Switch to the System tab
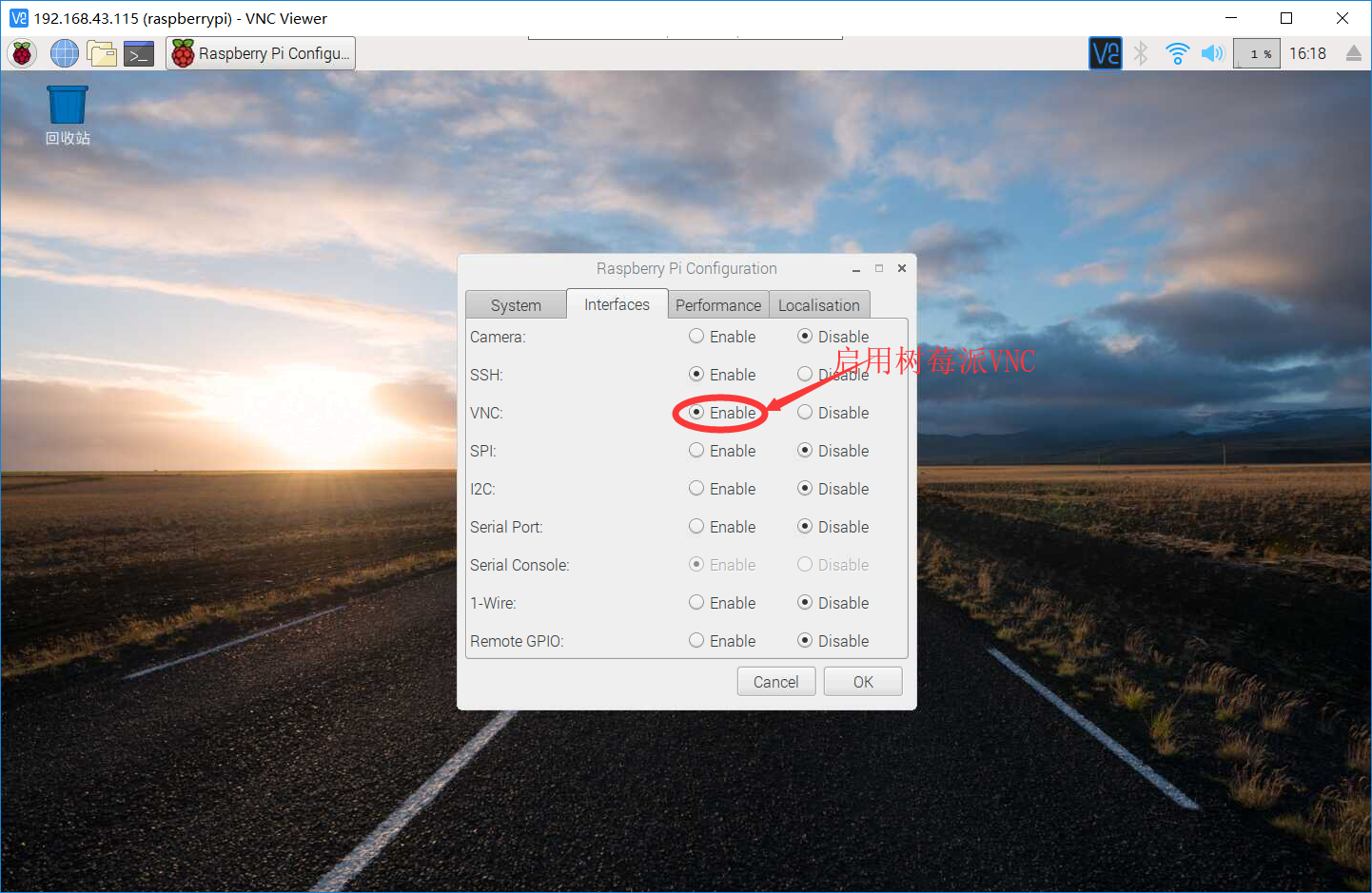The width and height of the screenshot is (1372, 893). [x=516, y=305]
